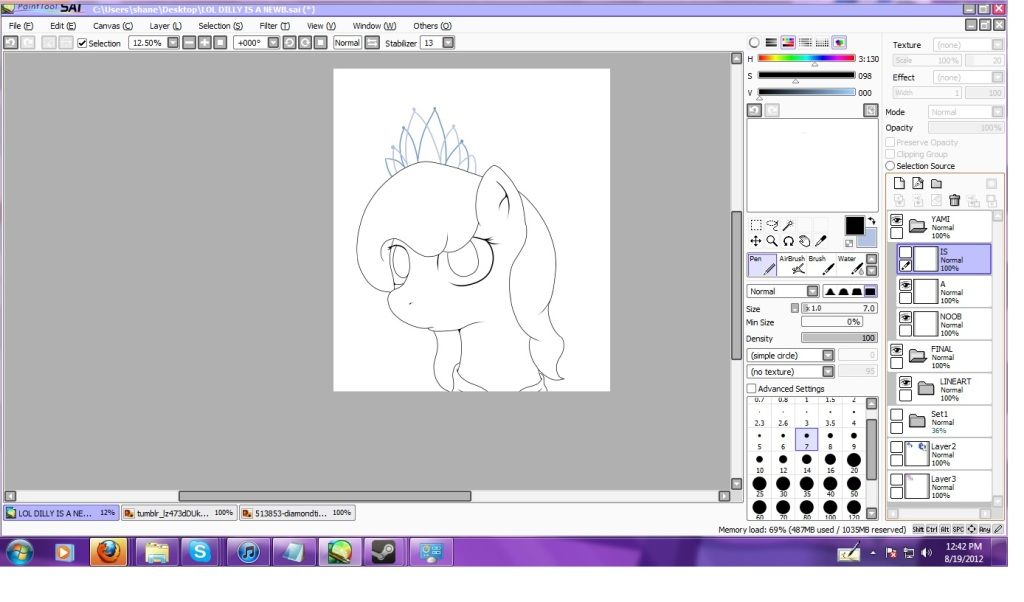Screen dimensions: 1024x602
Task: Delete the layer with the trash icon
Action: point(954,200)
